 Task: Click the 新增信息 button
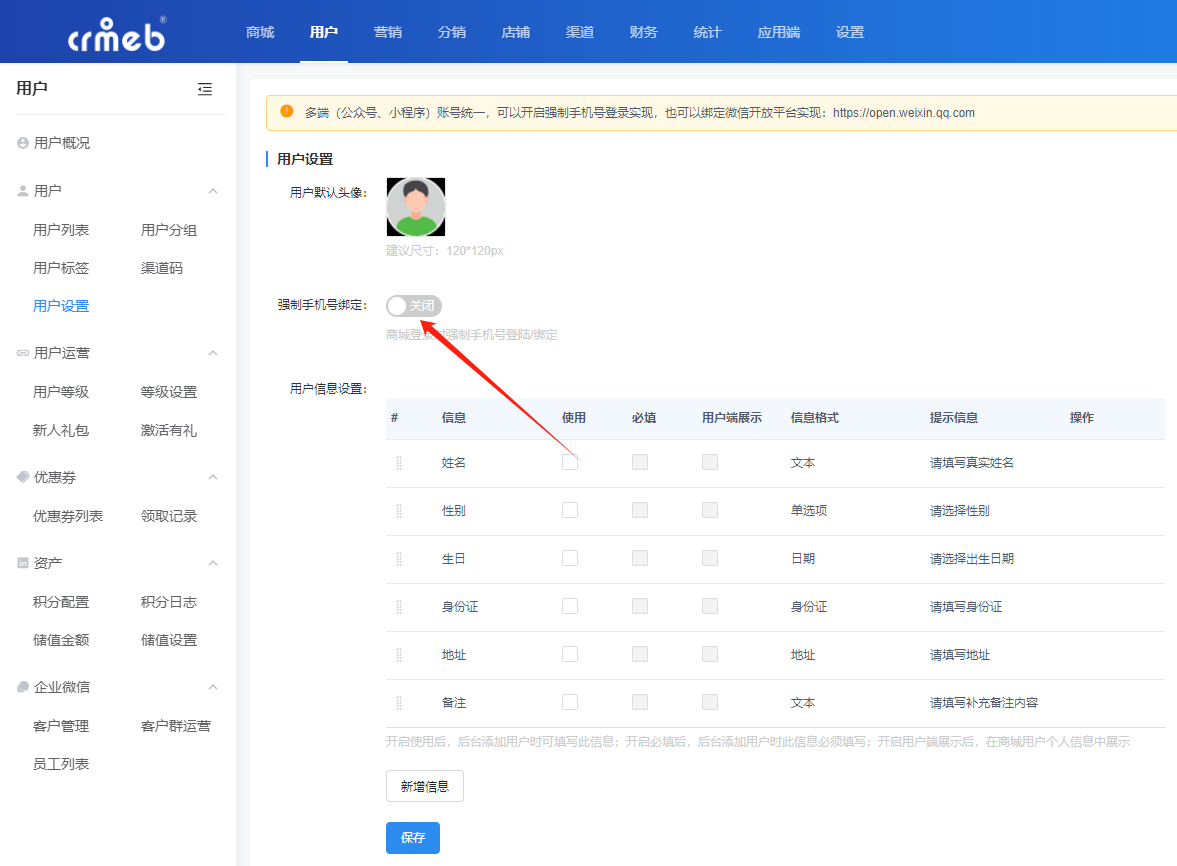click(425, 787)
